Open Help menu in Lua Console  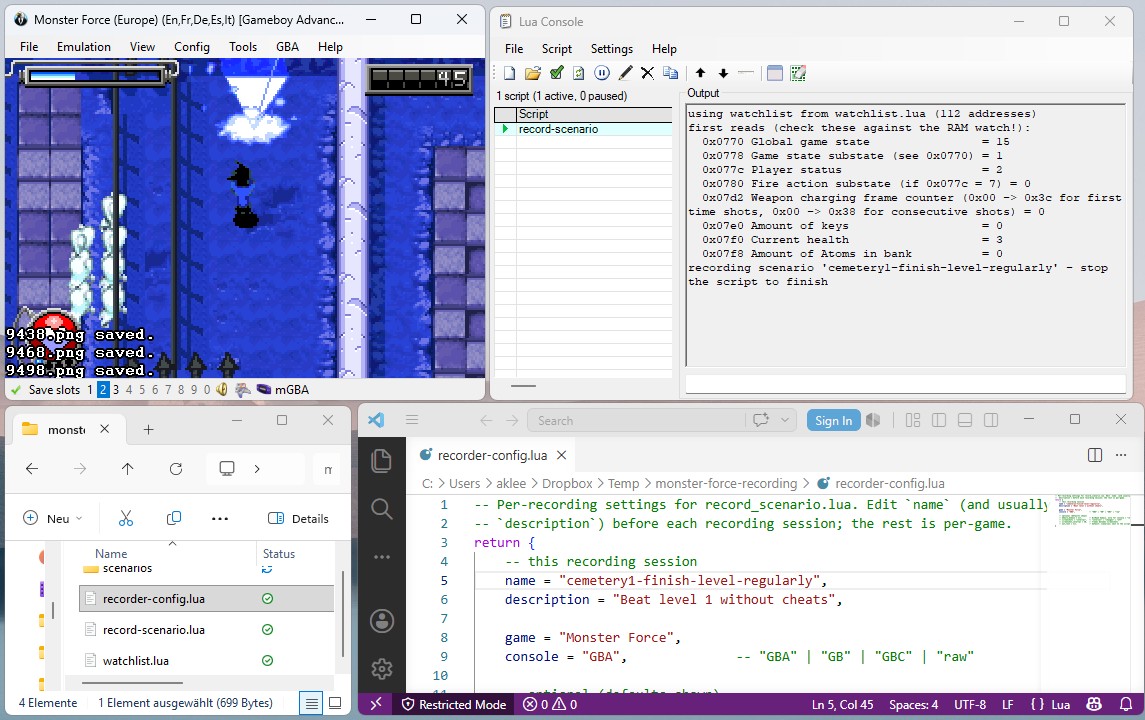[x=664, y=49]
